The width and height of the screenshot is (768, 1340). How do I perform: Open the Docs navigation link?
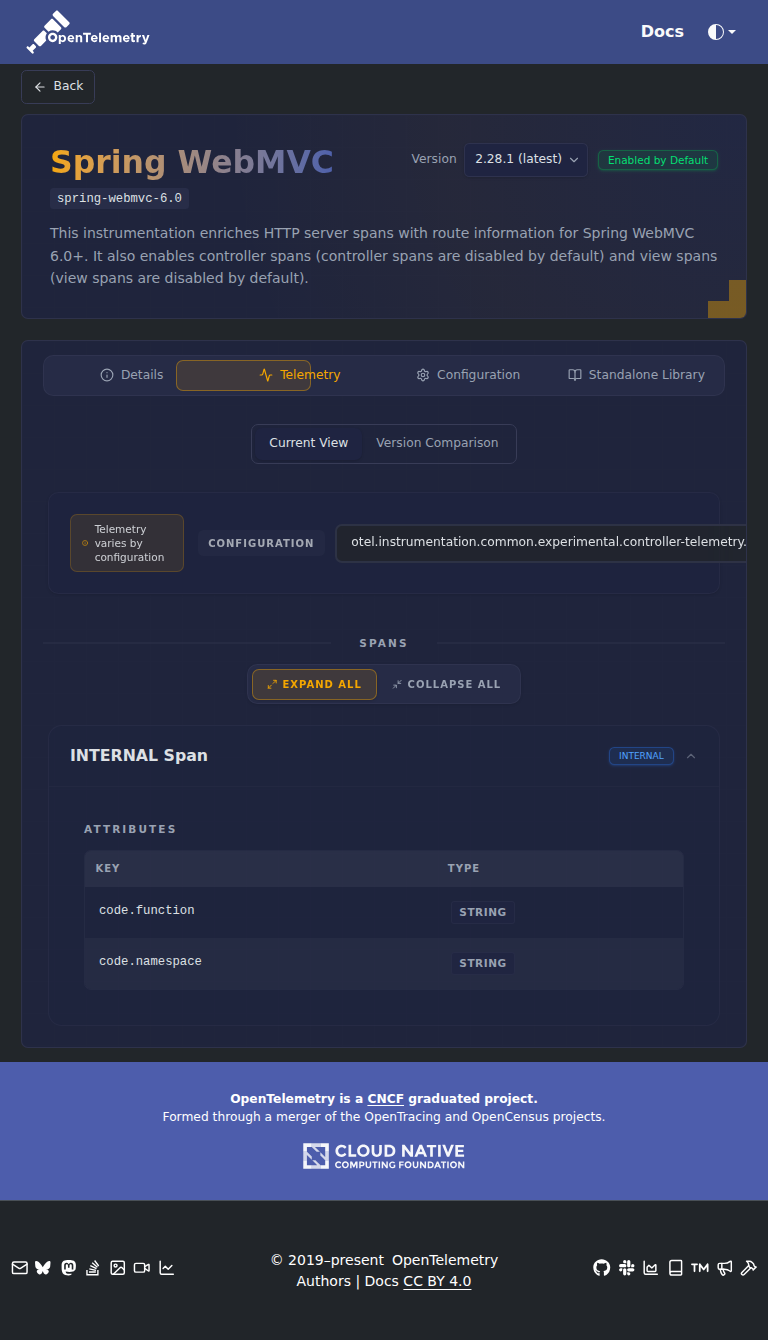click(662, 31)
